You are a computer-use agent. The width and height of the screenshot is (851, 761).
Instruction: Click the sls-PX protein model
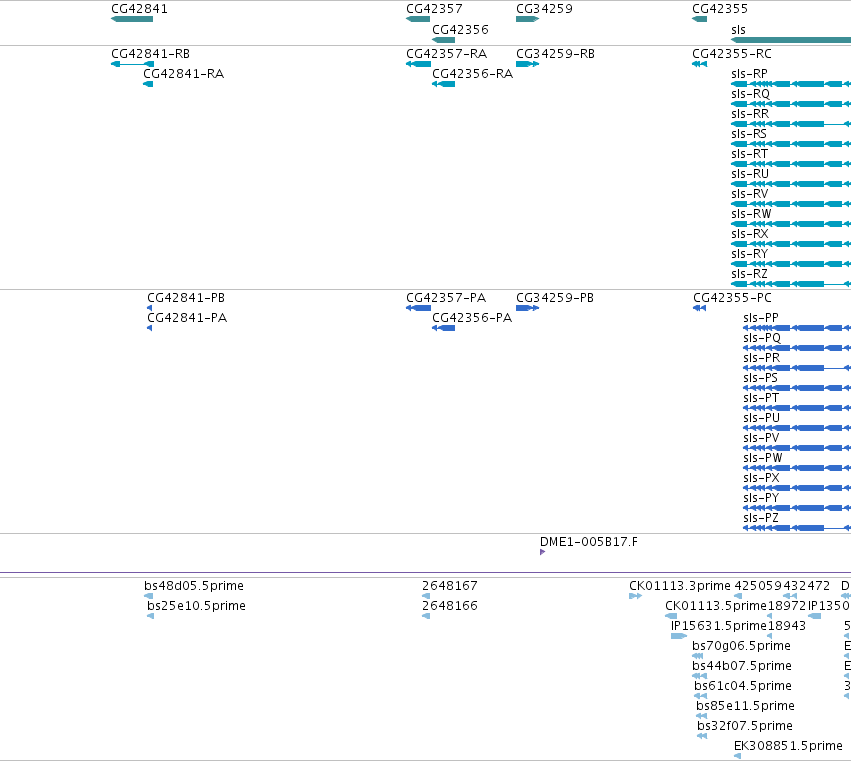point(797,488)
